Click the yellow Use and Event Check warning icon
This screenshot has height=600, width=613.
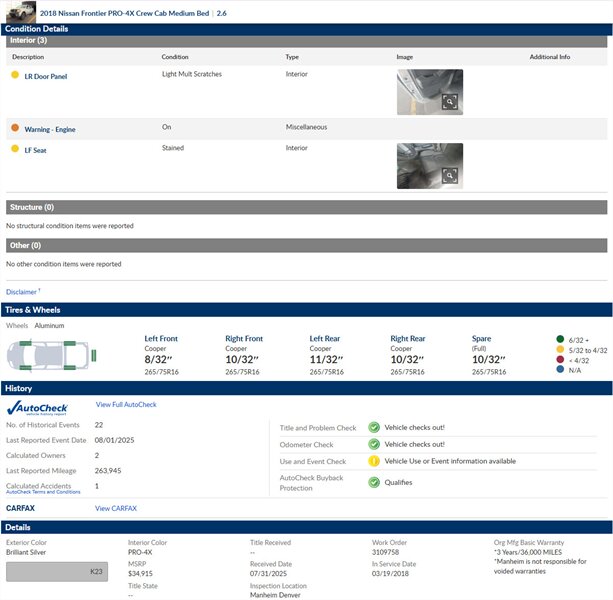[x=373, y=461]
